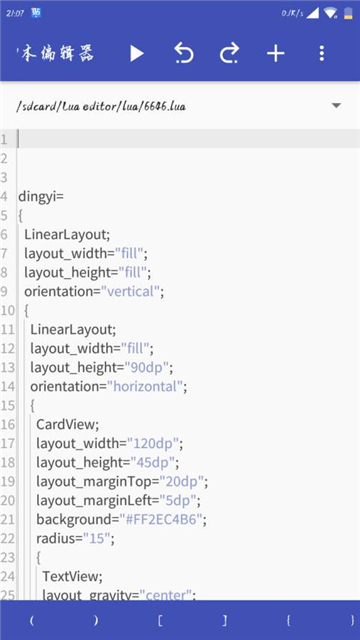360x640 pixels.
Task: Click the "#FF2EC4B6" background color value
Action: pos(163,520)
